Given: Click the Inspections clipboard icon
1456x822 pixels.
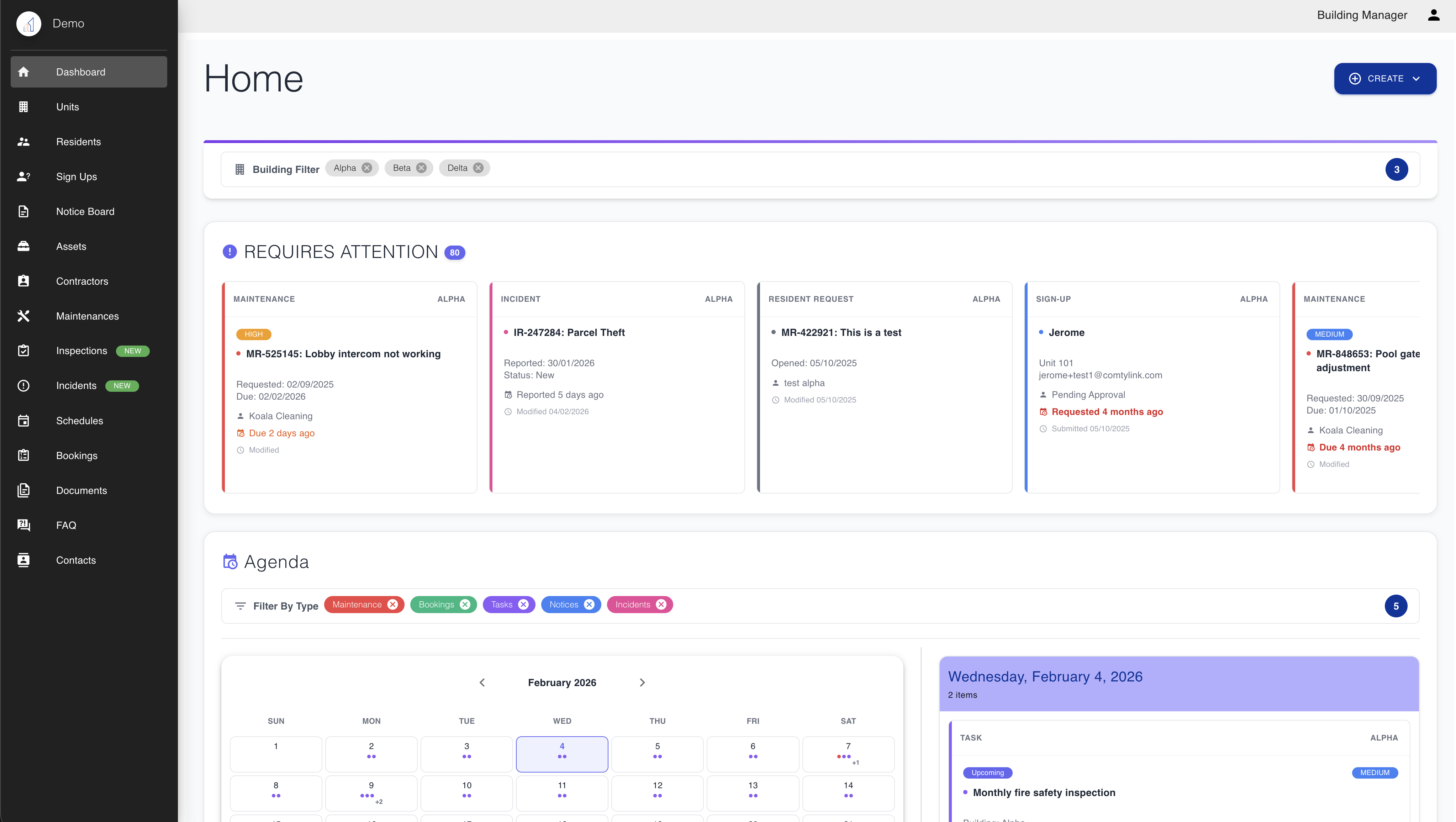Looking at the screenshot, I should [x=24, y=351].
